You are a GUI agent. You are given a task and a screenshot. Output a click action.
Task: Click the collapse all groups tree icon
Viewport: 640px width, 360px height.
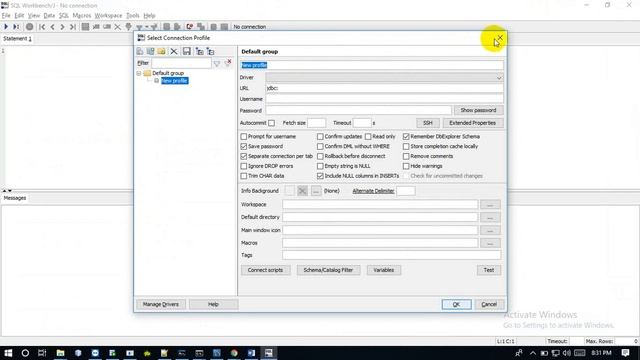[x=211, y=51]
